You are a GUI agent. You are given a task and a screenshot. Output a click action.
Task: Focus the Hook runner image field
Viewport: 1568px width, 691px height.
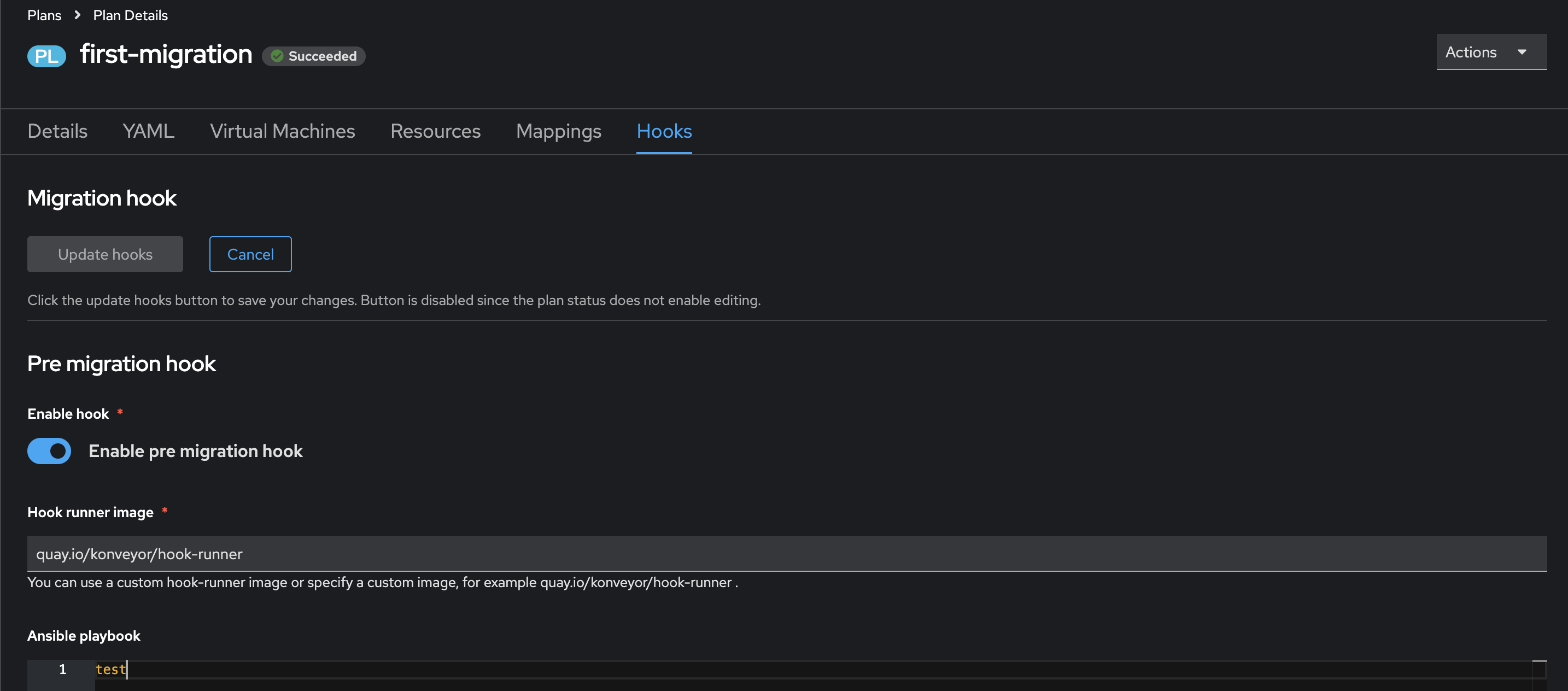[x=786, y=554]
